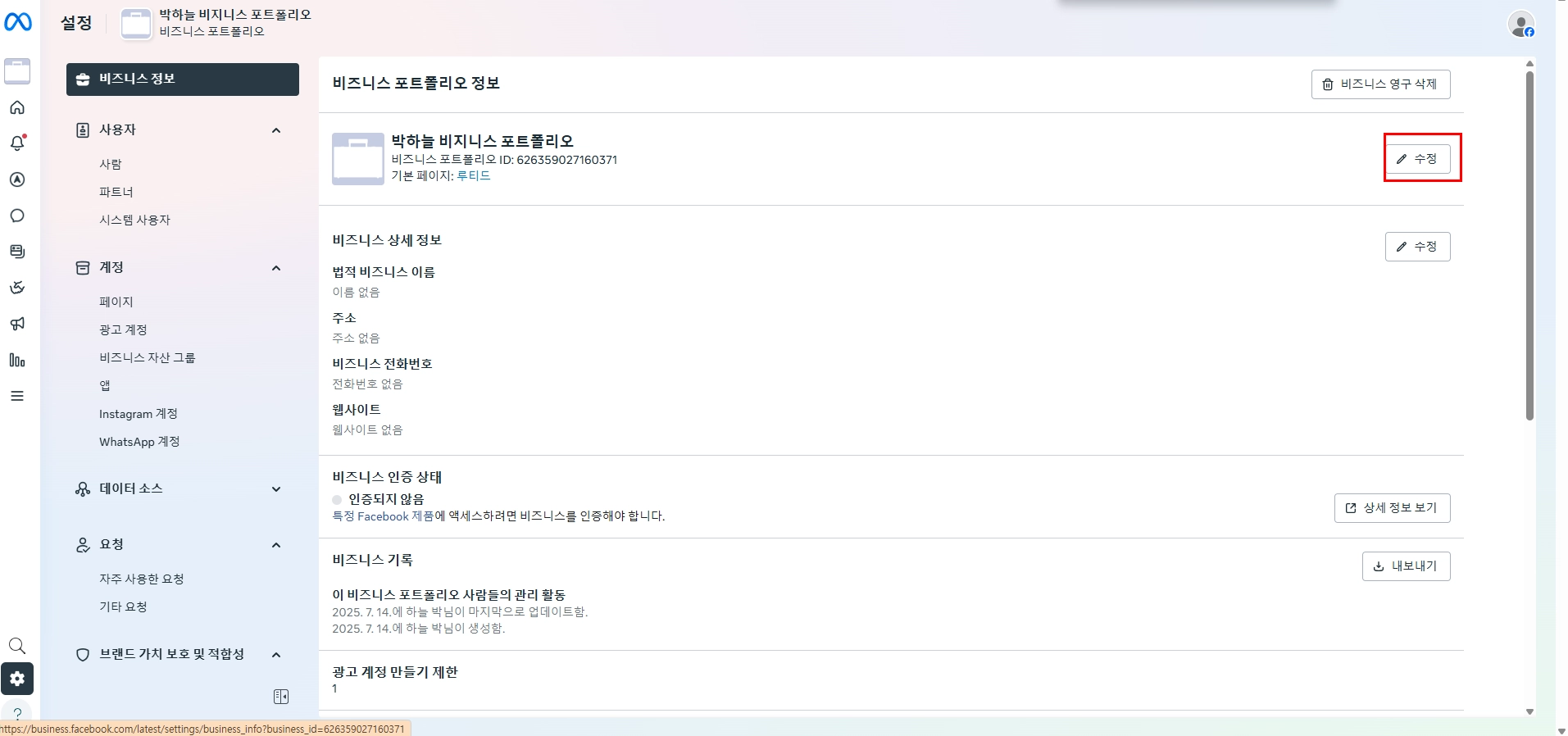Click 내보내기 button

pos(1406,566)
